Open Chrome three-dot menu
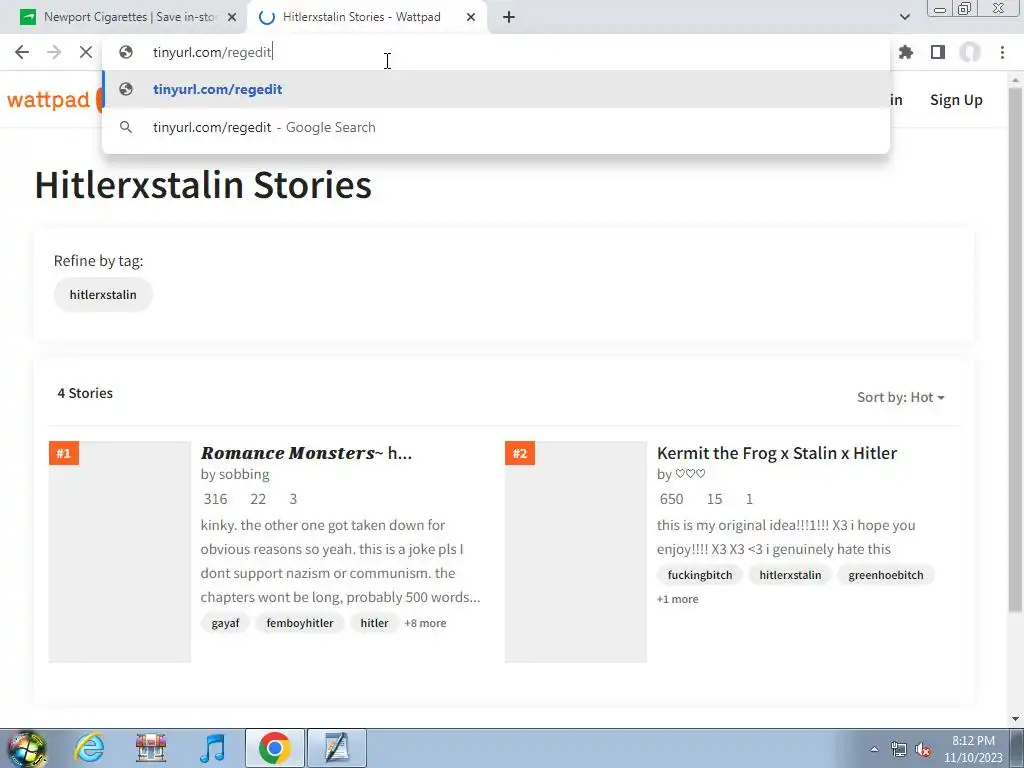The image size is (1024, 768). pos(1002,52)
